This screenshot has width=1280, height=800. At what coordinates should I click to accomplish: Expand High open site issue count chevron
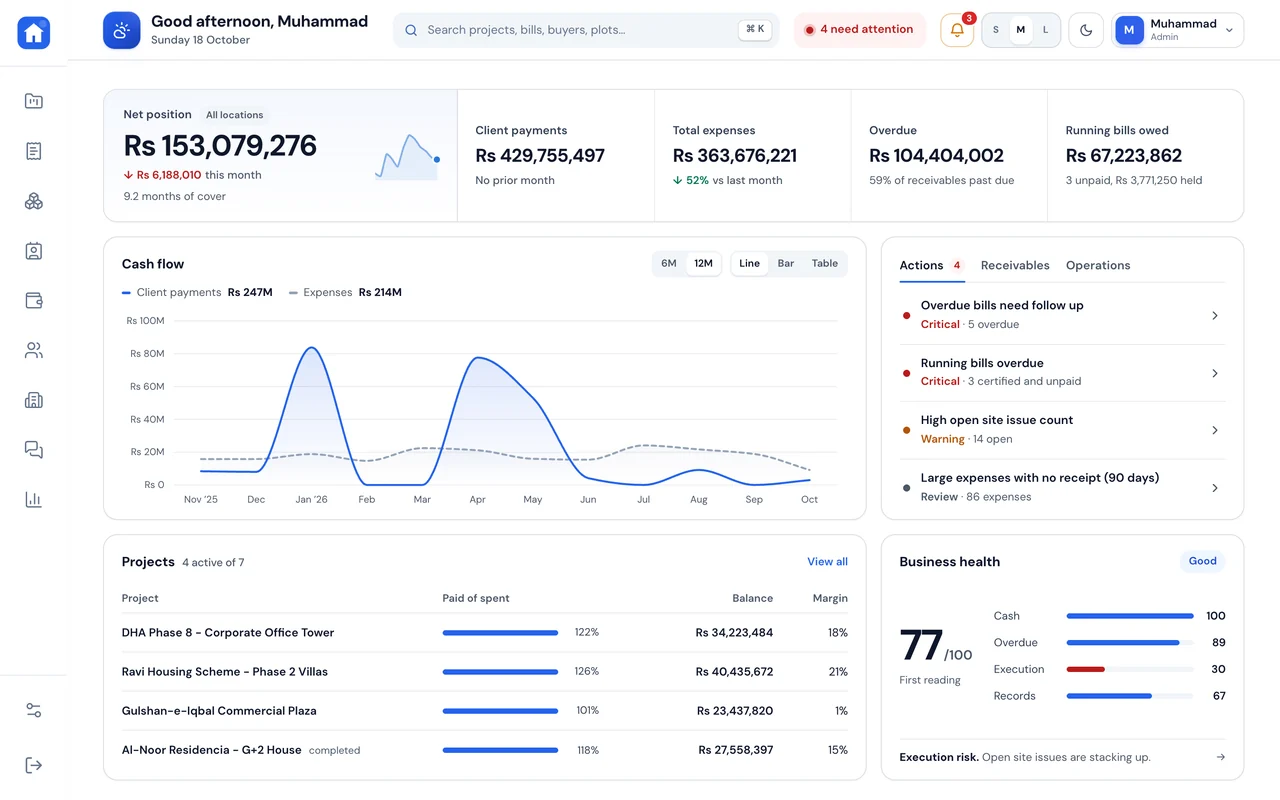(x=1215, y=430)
